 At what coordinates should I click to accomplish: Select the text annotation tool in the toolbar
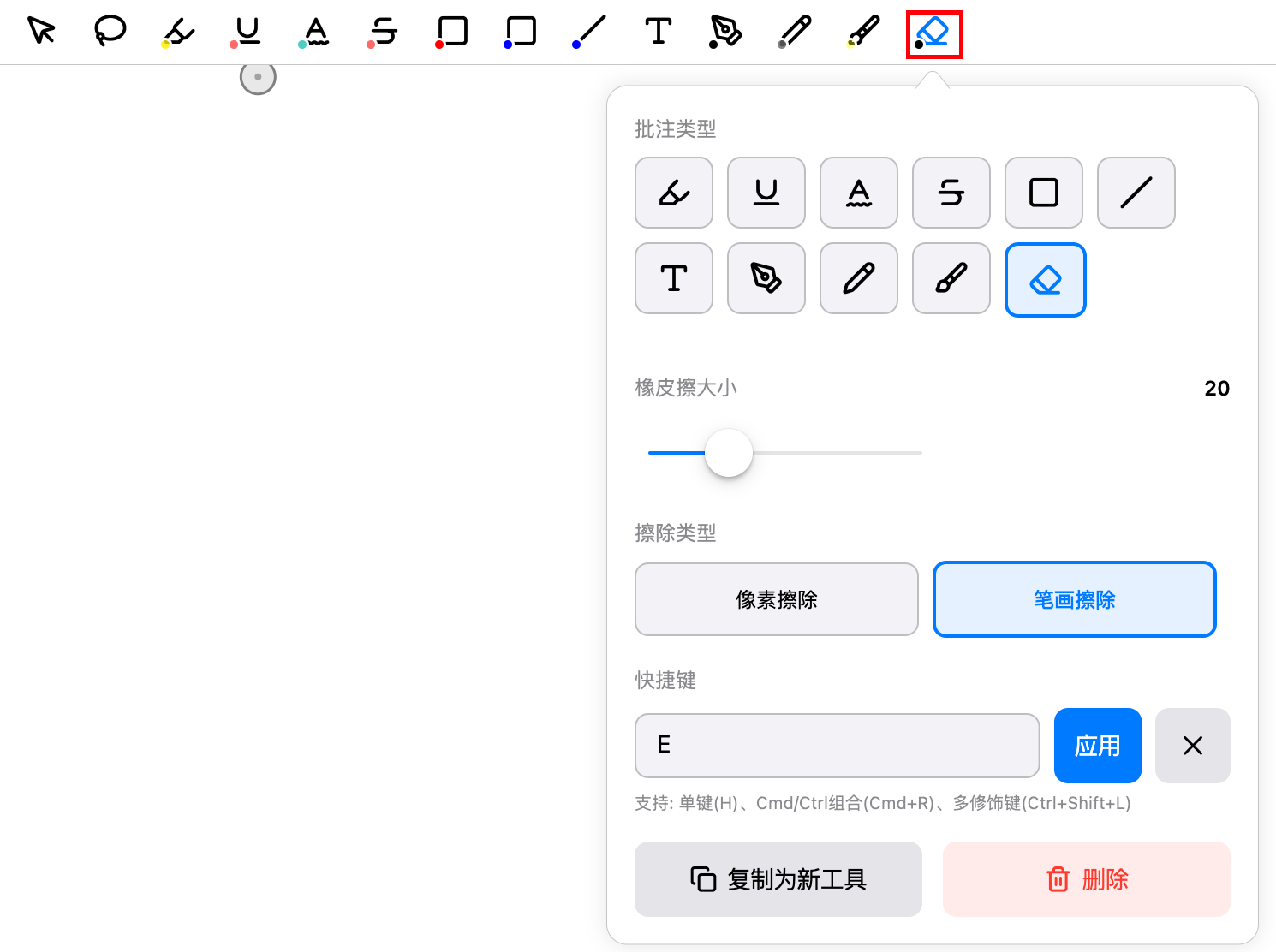[656, 32]
